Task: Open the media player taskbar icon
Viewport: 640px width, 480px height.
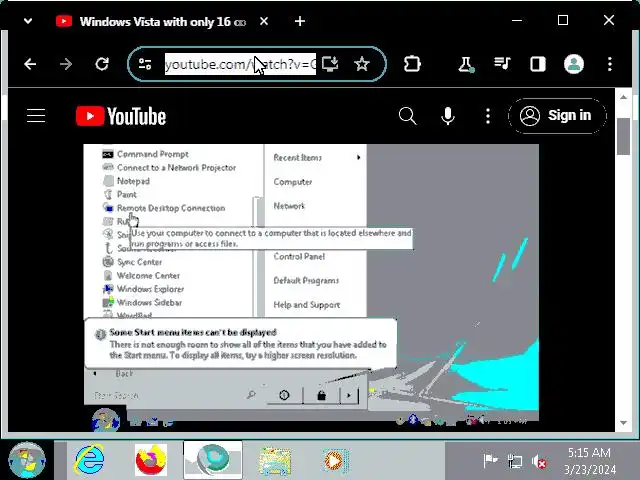Action: 336,461
